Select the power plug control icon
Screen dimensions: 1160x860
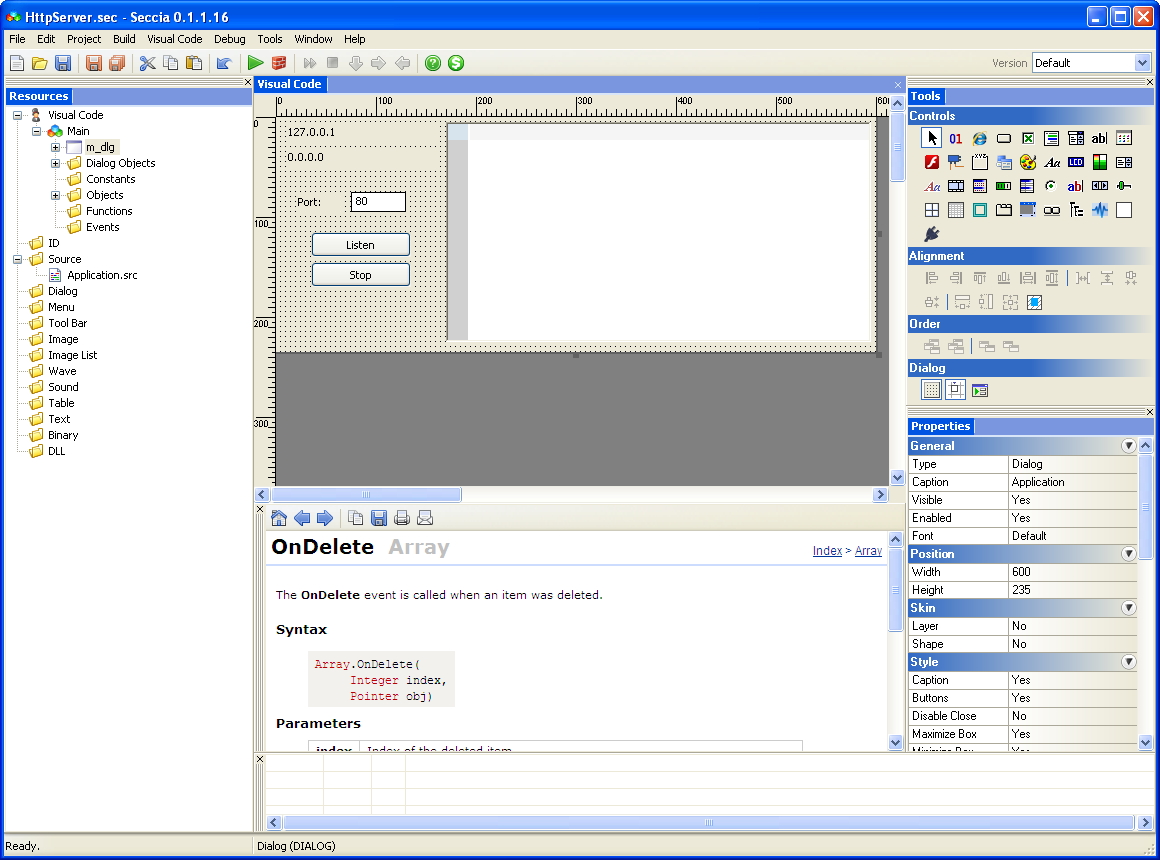[931, 234]
